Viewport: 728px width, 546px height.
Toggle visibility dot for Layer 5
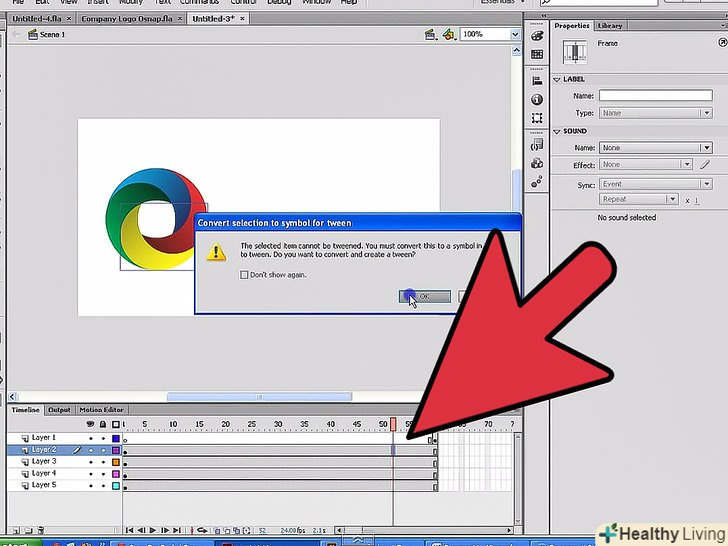click(x=91, y=486)
